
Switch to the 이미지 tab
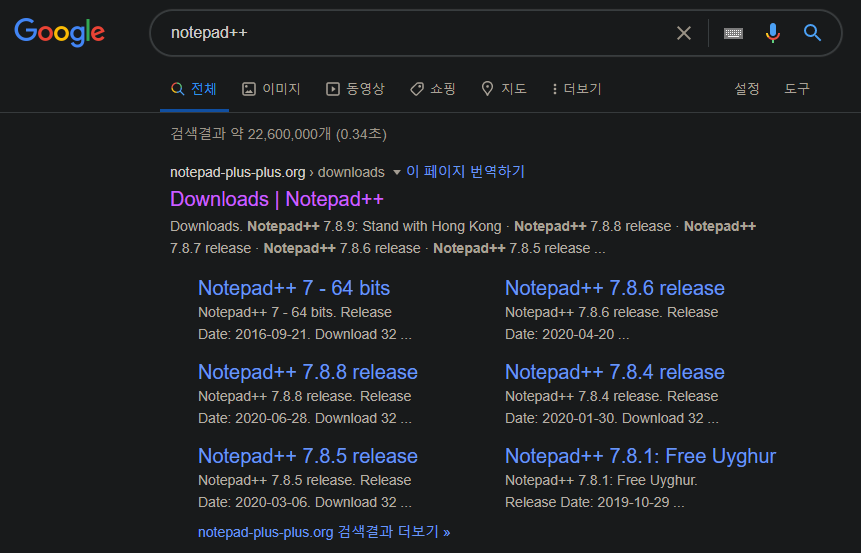(271, 89)
